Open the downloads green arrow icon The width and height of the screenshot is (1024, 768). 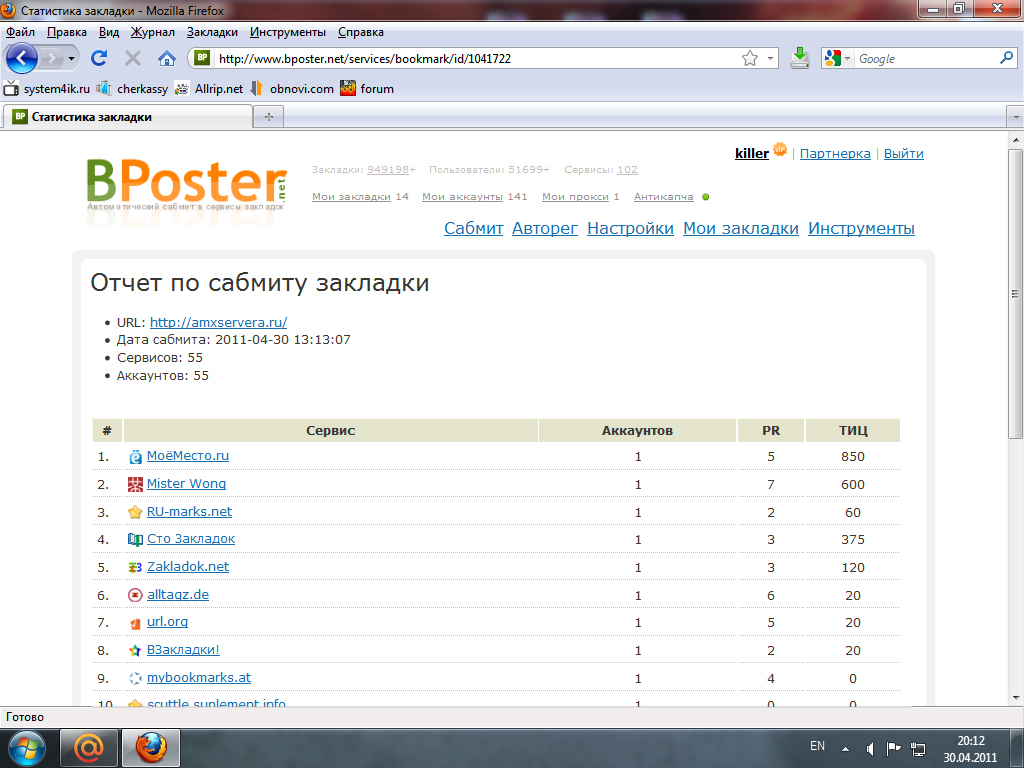799,58
